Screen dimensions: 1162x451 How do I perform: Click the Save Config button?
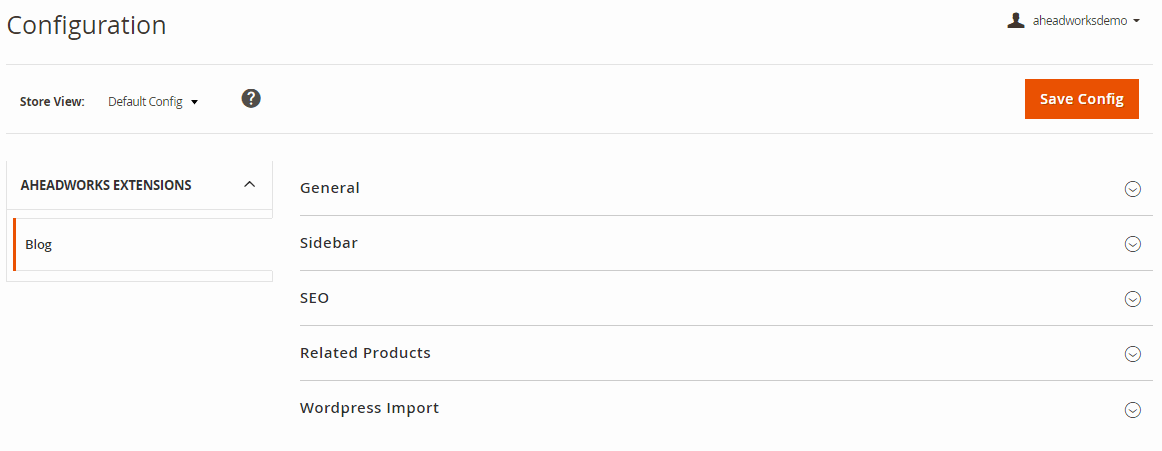point(1081,98)
